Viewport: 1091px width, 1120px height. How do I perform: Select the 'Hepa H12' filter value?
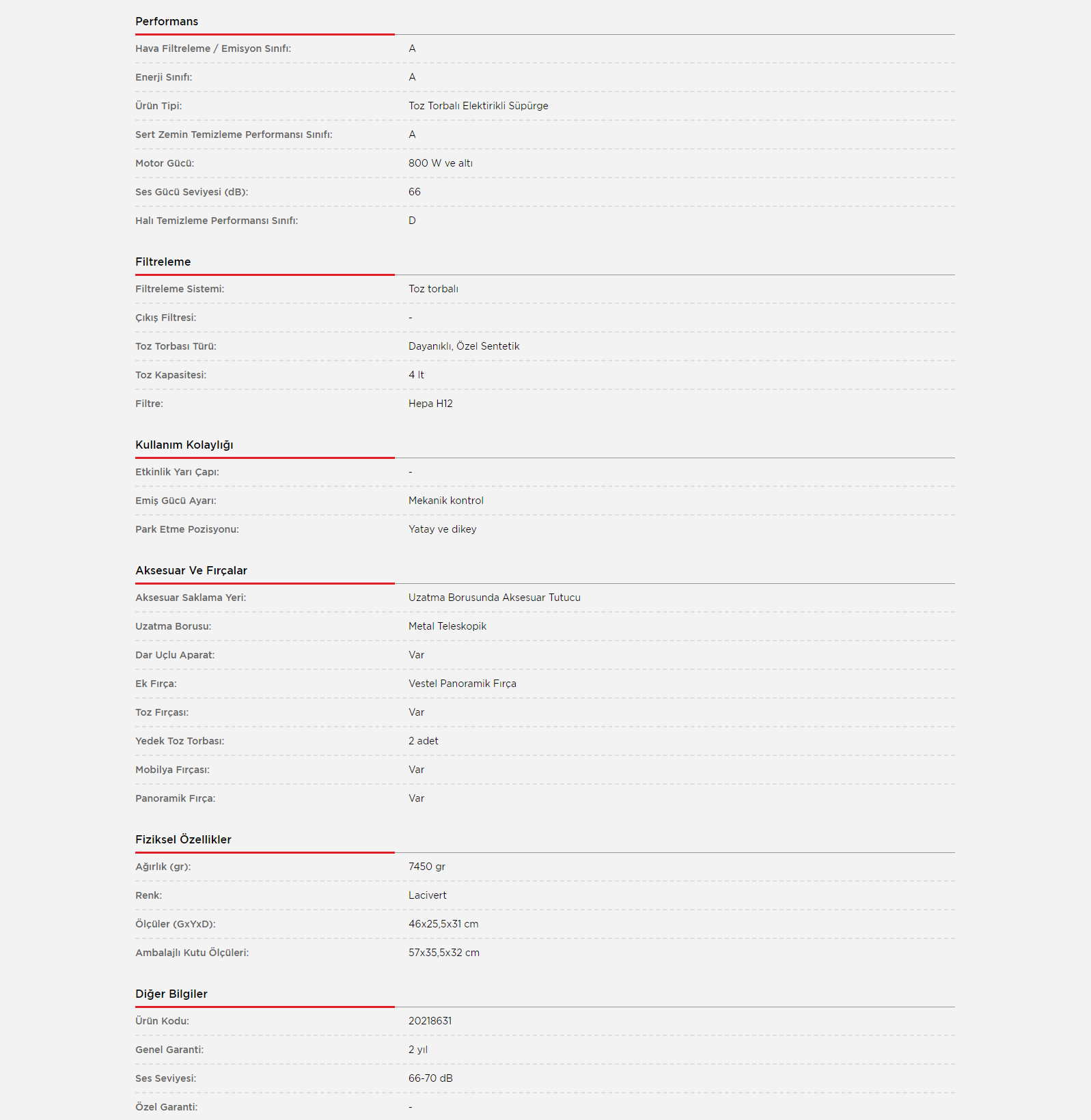[430, 404]
